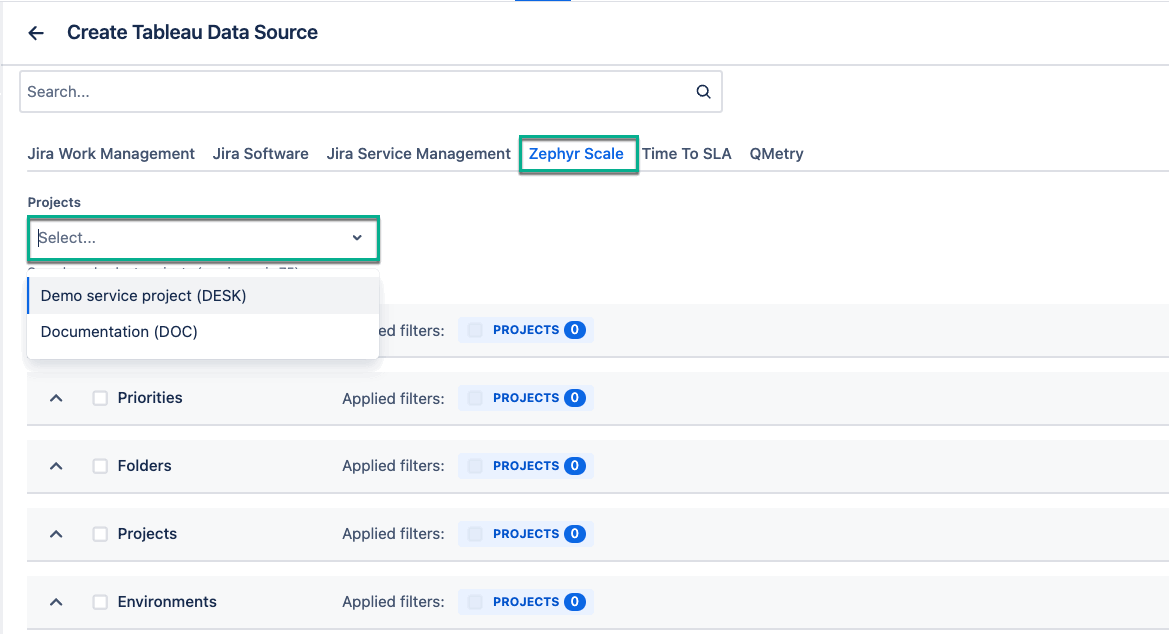This screenshot has height=634, width=1169.
Task: Open the Jira Software tab
Action: [260, 154]
